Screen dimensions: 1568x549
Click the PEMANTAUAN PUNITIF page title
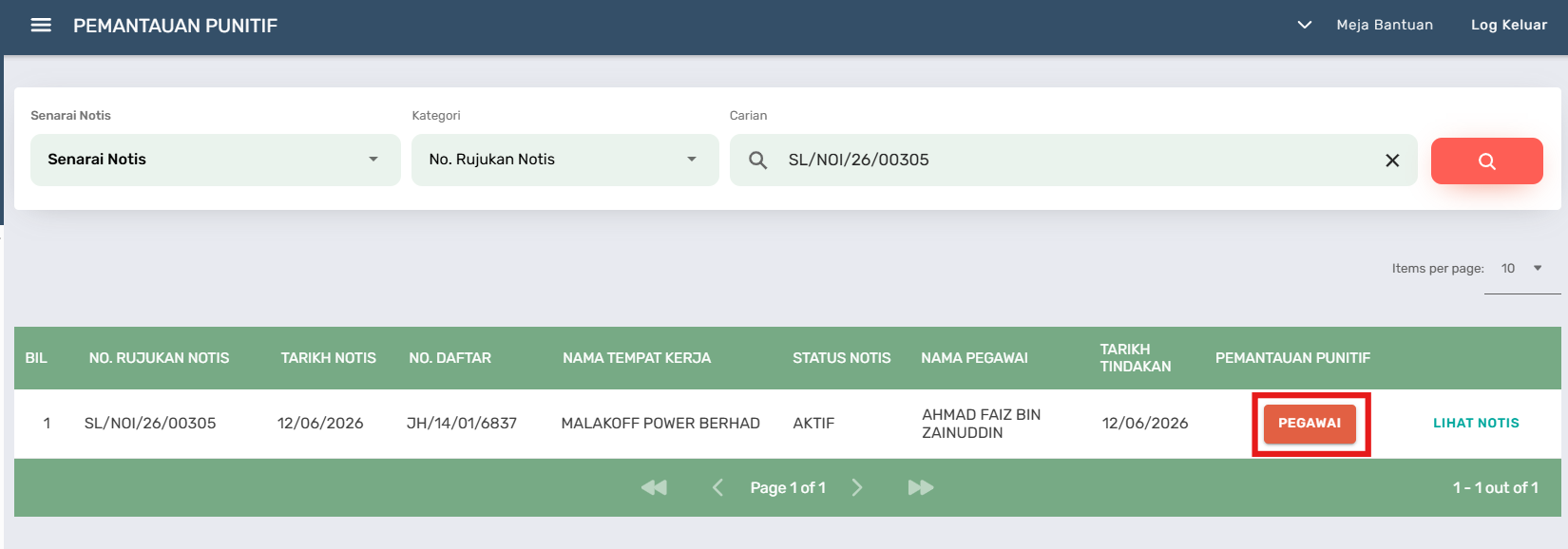(176, 26)
